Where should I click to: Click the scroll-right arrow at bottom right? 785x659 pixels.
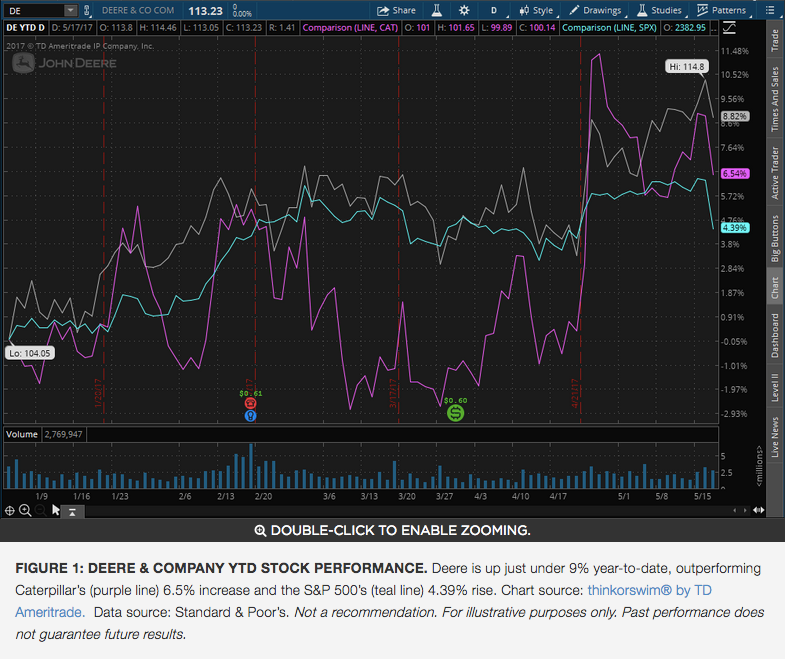click(x=745, y=510)
